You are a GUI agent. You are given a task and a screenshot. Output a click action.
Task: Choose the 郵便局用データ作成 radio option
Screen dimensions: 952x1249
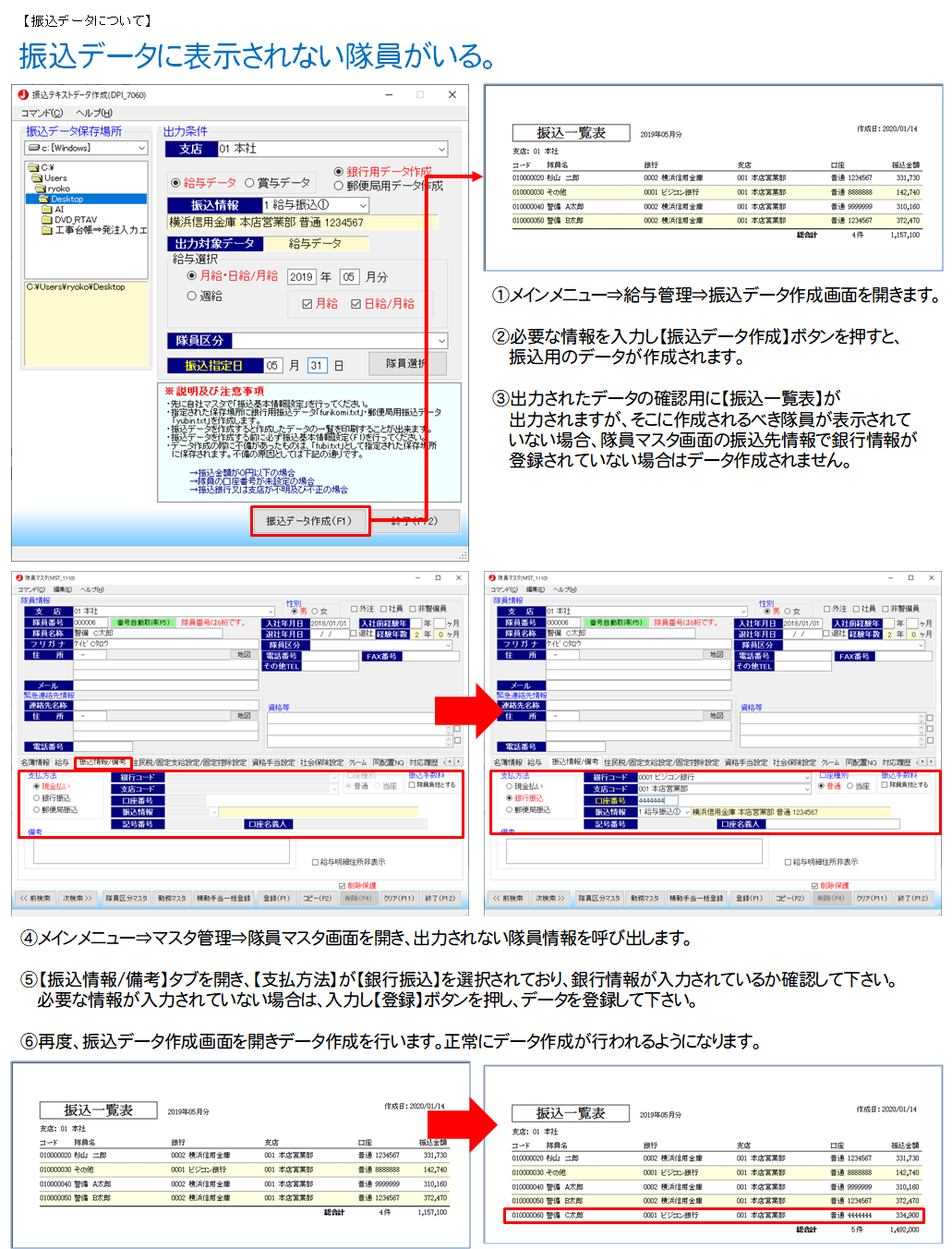coord(339,186)
